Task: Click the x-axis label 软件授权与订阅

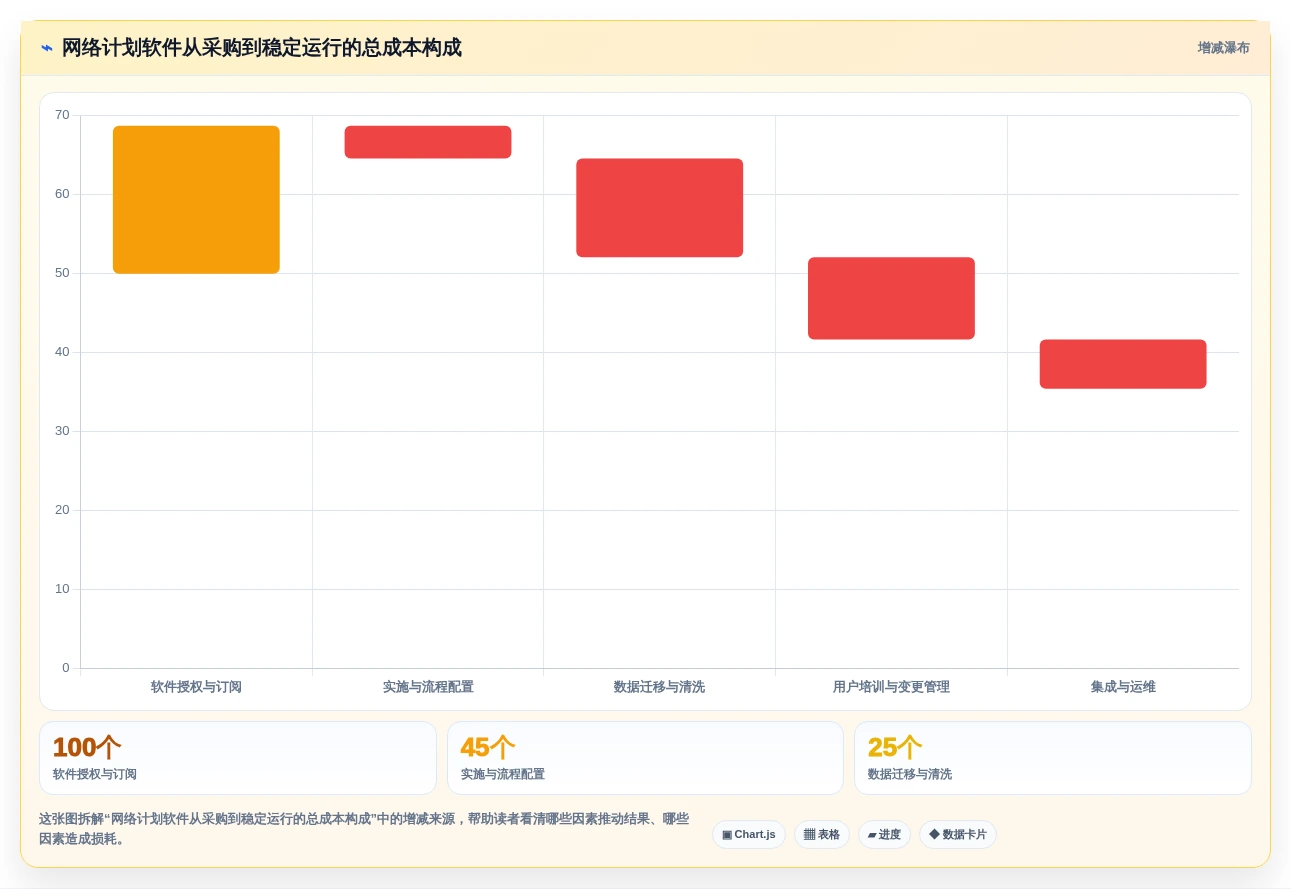Action: pos(196,687)
